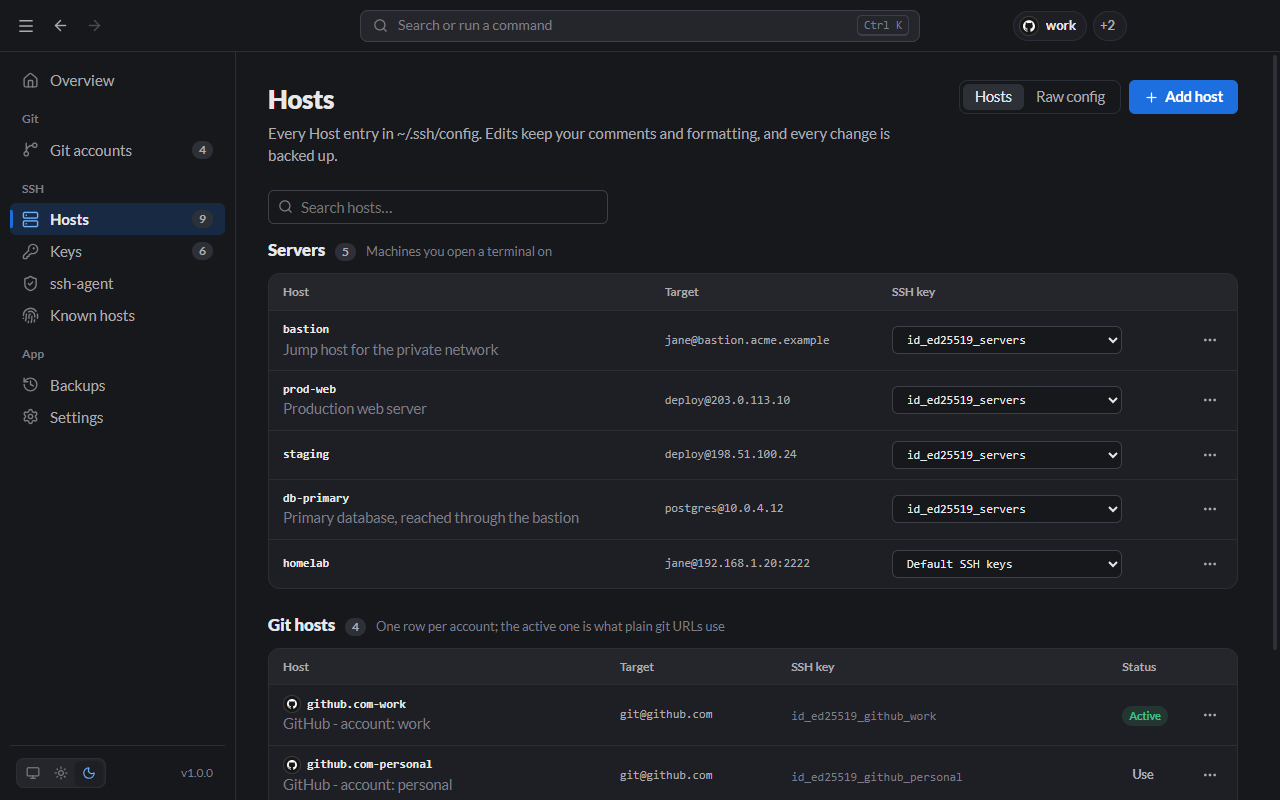Click the jane@bastion.acme.example target
Screen dimensions: 1280x800
click(x=747, y=340)
